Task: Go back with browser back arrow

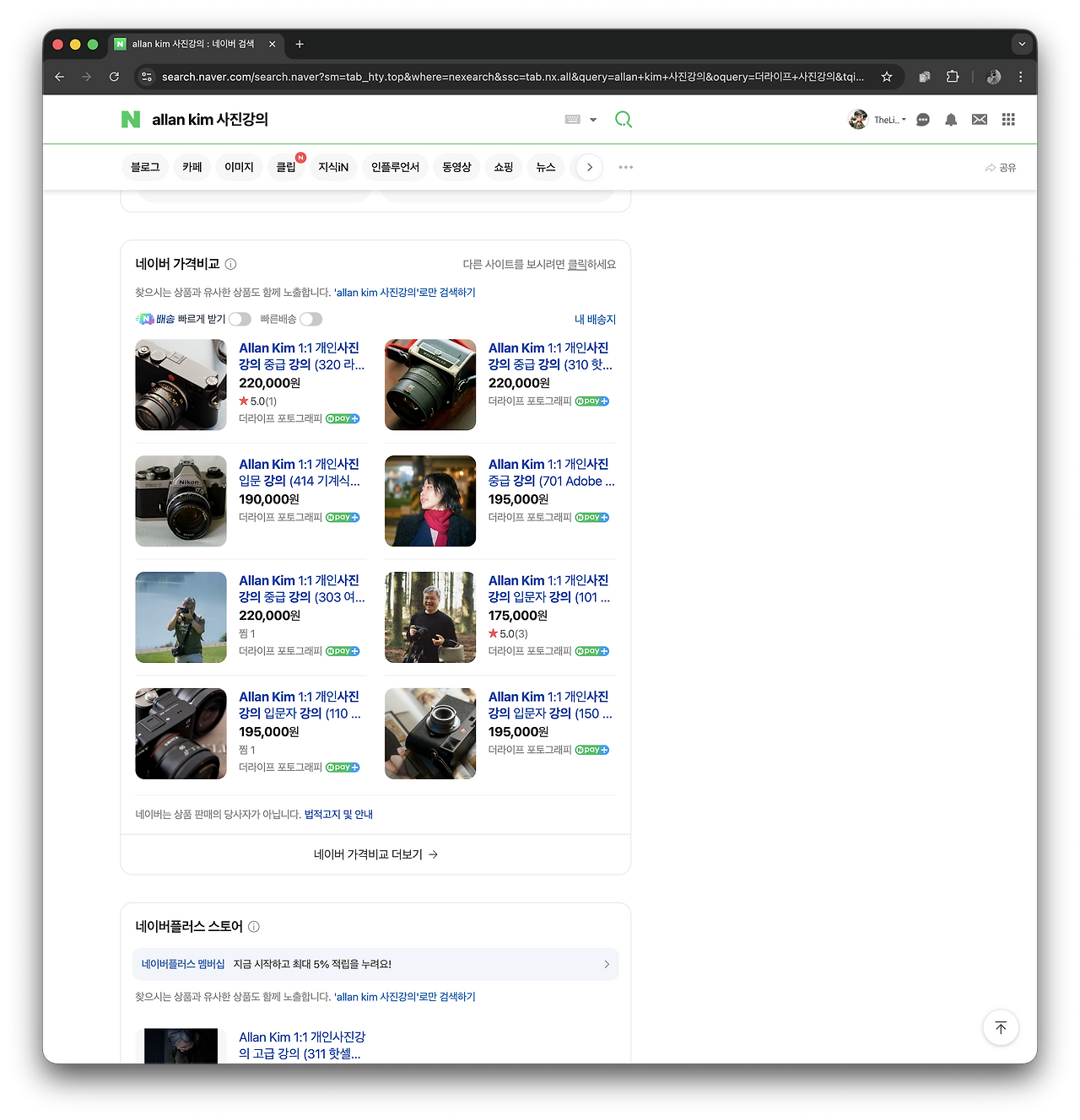Action: pos(59,77)
